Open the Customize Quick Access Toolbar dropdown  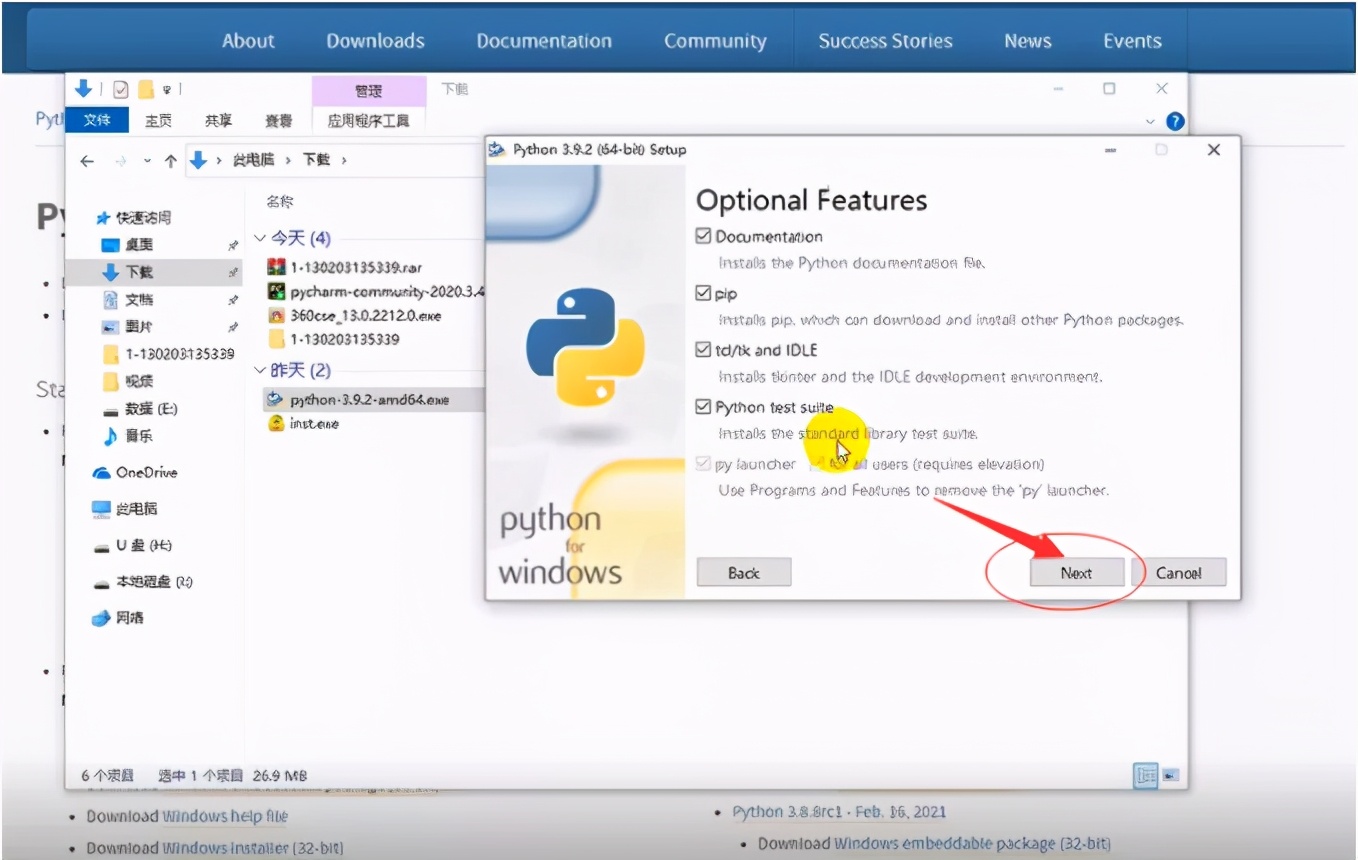pyautogui.click(x=167, y=89)
